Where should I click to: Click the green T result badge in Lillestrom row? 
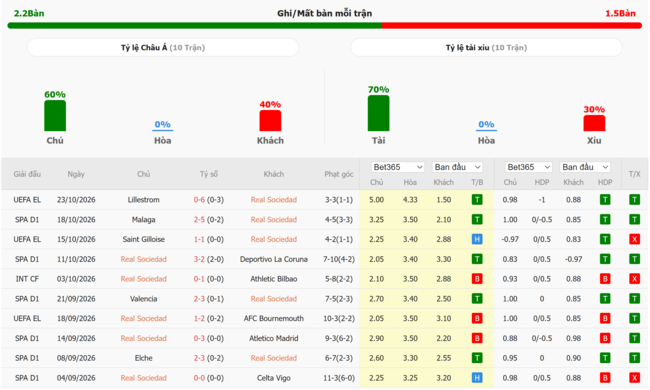pos(477,200)
